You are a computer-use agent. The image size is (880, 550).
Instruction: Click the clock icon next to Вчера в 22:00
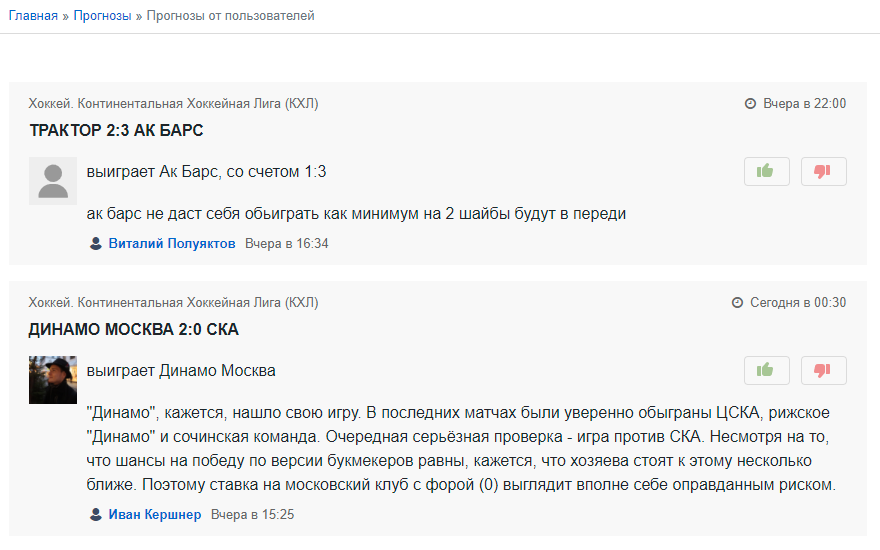pos(750,104)
